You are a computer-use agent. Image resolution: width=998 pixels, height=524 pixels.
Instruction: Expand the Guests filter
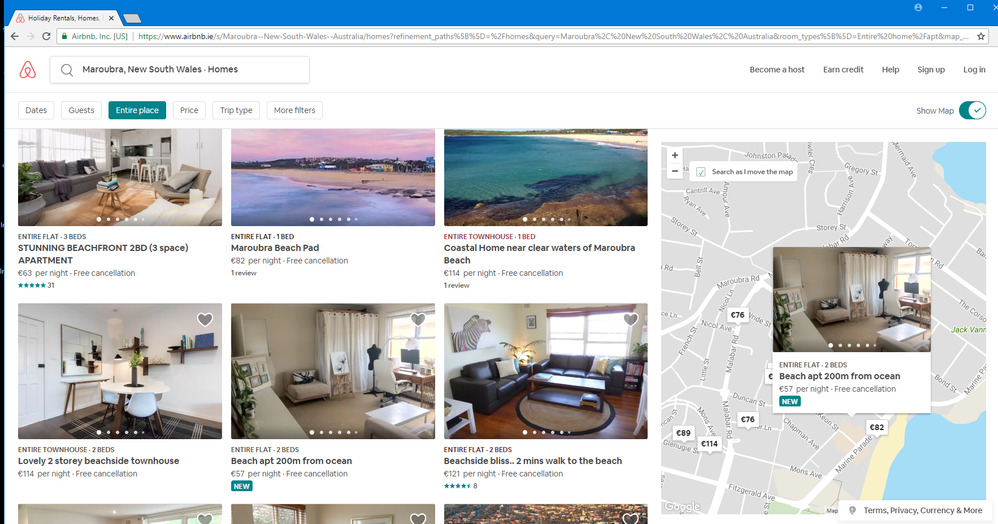tap(81, 110)
